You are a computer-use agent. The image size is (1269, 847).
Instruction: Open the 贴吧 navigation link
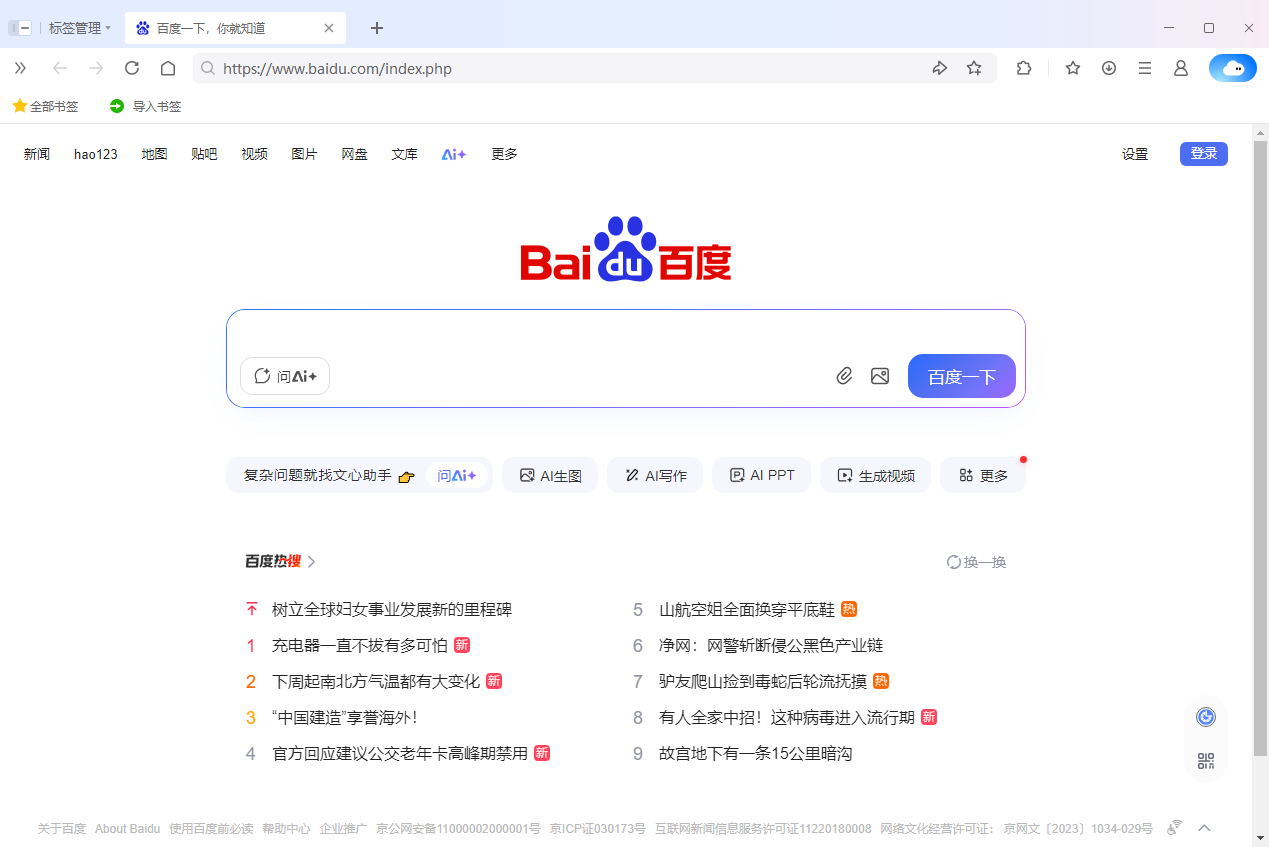coord(204,154)
